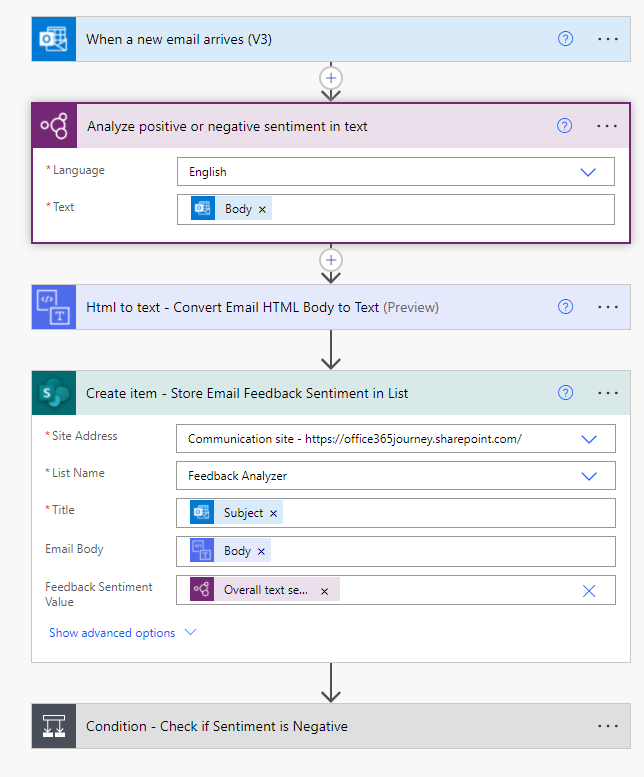Open help for the sentiment analysis step

pyautogui.click(x=564, y=126)
